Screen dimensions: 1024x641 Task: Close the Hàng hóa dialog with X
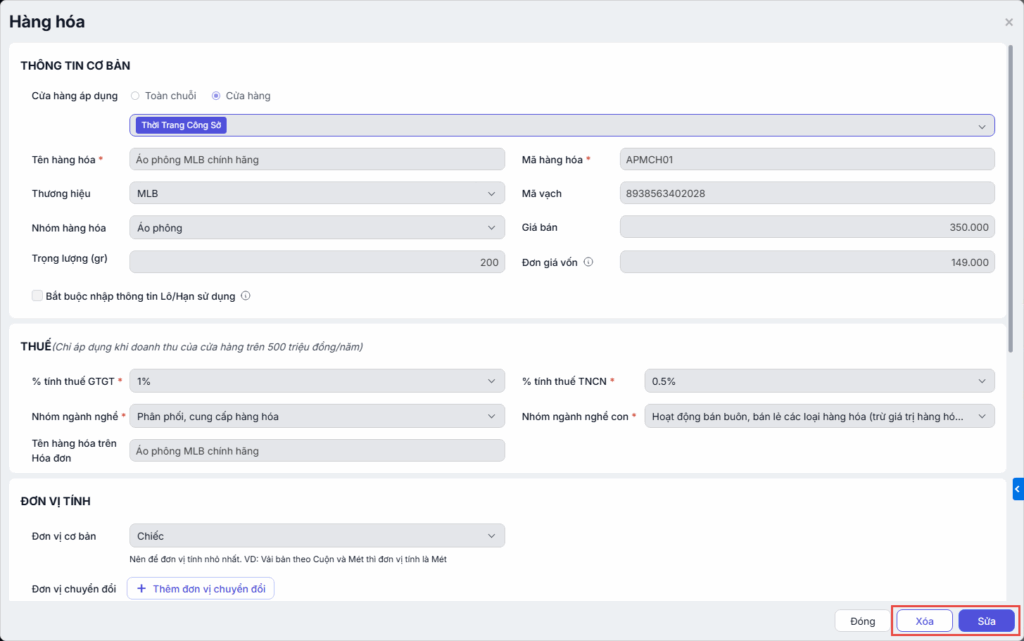point(1008,22)
